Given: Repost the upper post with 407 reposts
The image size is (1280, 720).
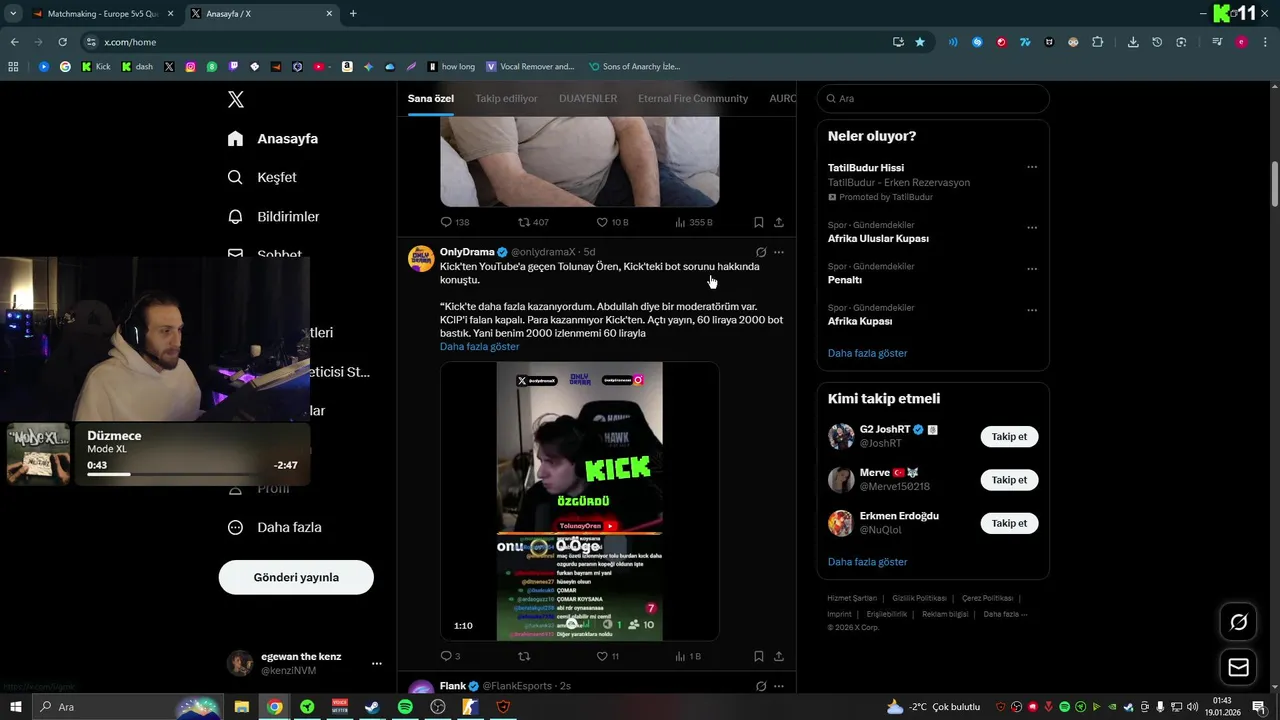Looking at the screenshot, I should click(x=533, y=222).
